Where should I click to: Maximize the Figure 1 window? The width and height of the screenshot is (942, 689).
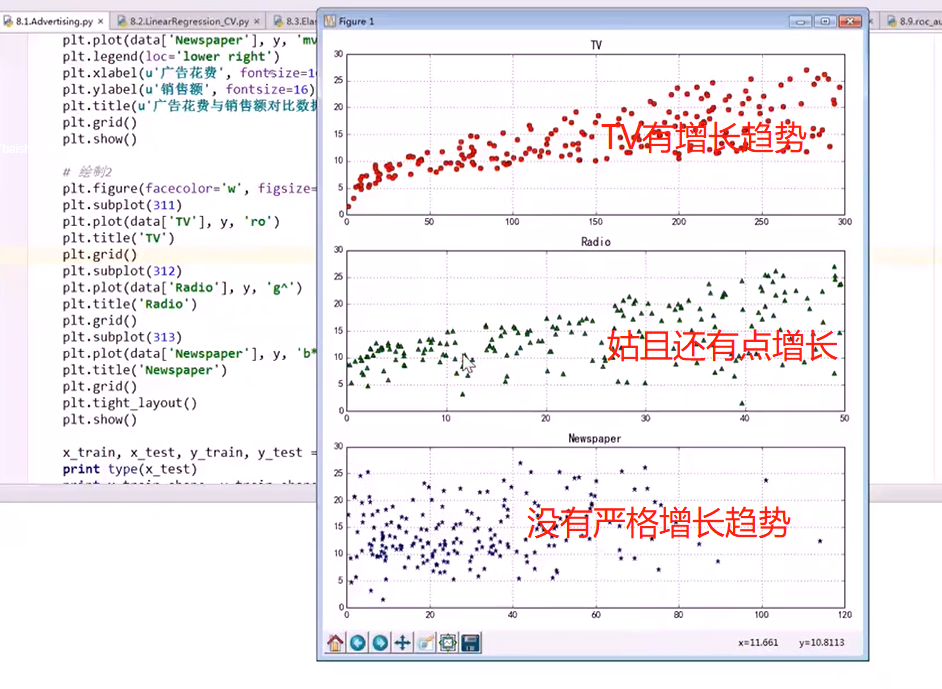[x=825, y=21]
